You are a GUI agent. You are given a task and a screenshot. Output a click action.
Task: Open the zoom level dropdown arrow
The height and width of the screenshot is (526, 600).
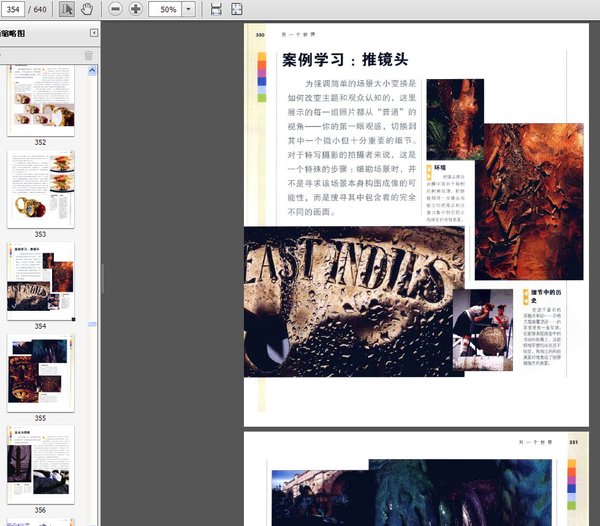click(x=188, y=9)
